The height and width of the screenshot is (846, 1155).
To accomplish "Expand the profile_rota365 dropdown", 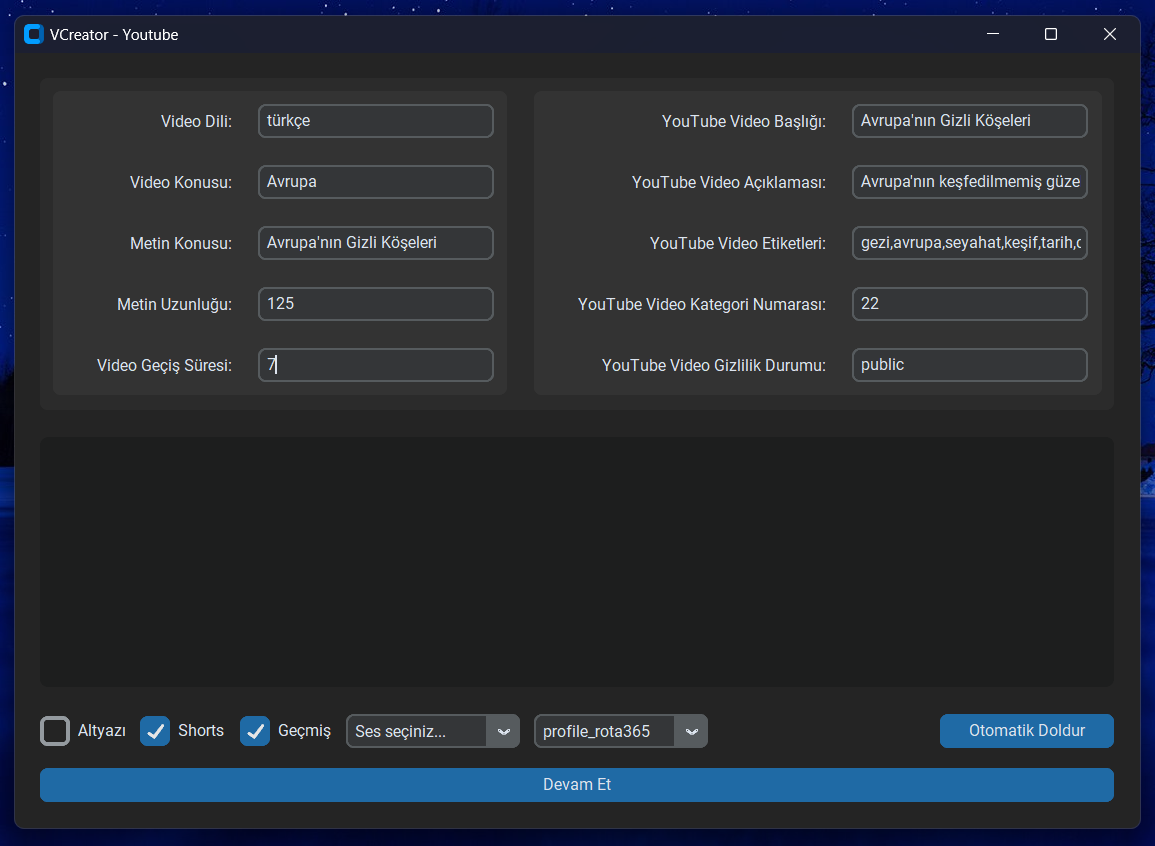I will [x=621, y=731].
